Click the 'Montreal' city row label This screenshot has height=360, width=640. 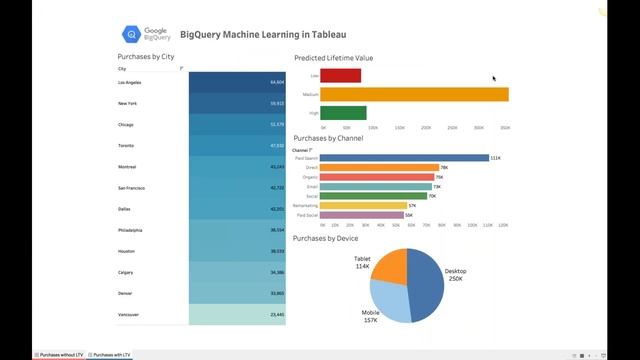coord(127,167)
